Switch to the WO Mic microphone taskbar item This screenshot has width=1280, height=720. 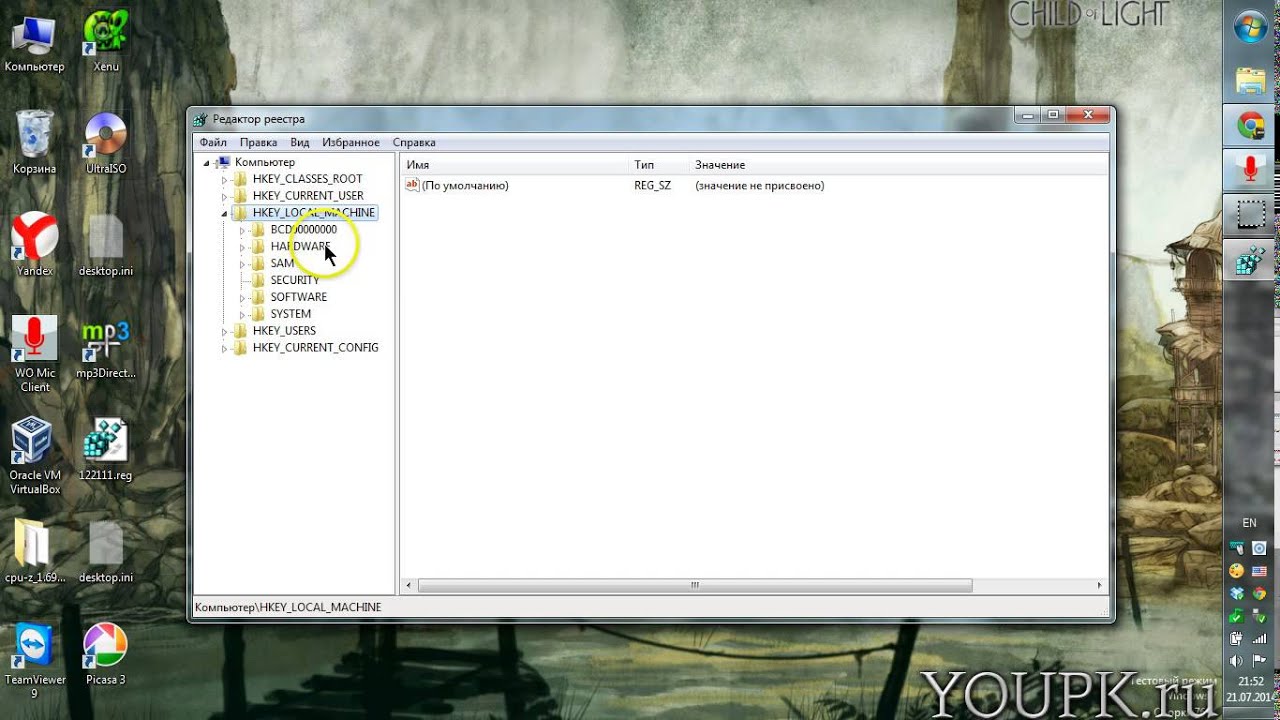coord(1250,169)
